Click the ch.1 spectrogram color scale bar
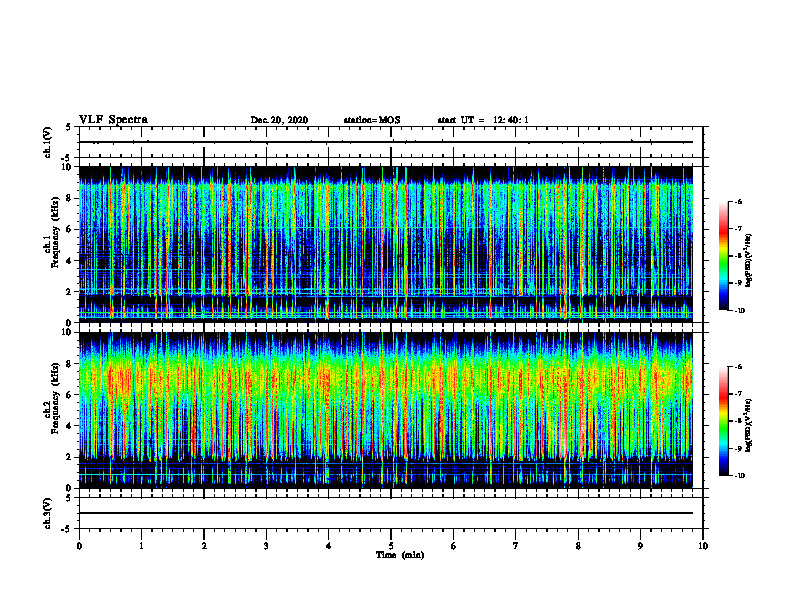This screenshot has width=792, height=612. tap(723, 256)
